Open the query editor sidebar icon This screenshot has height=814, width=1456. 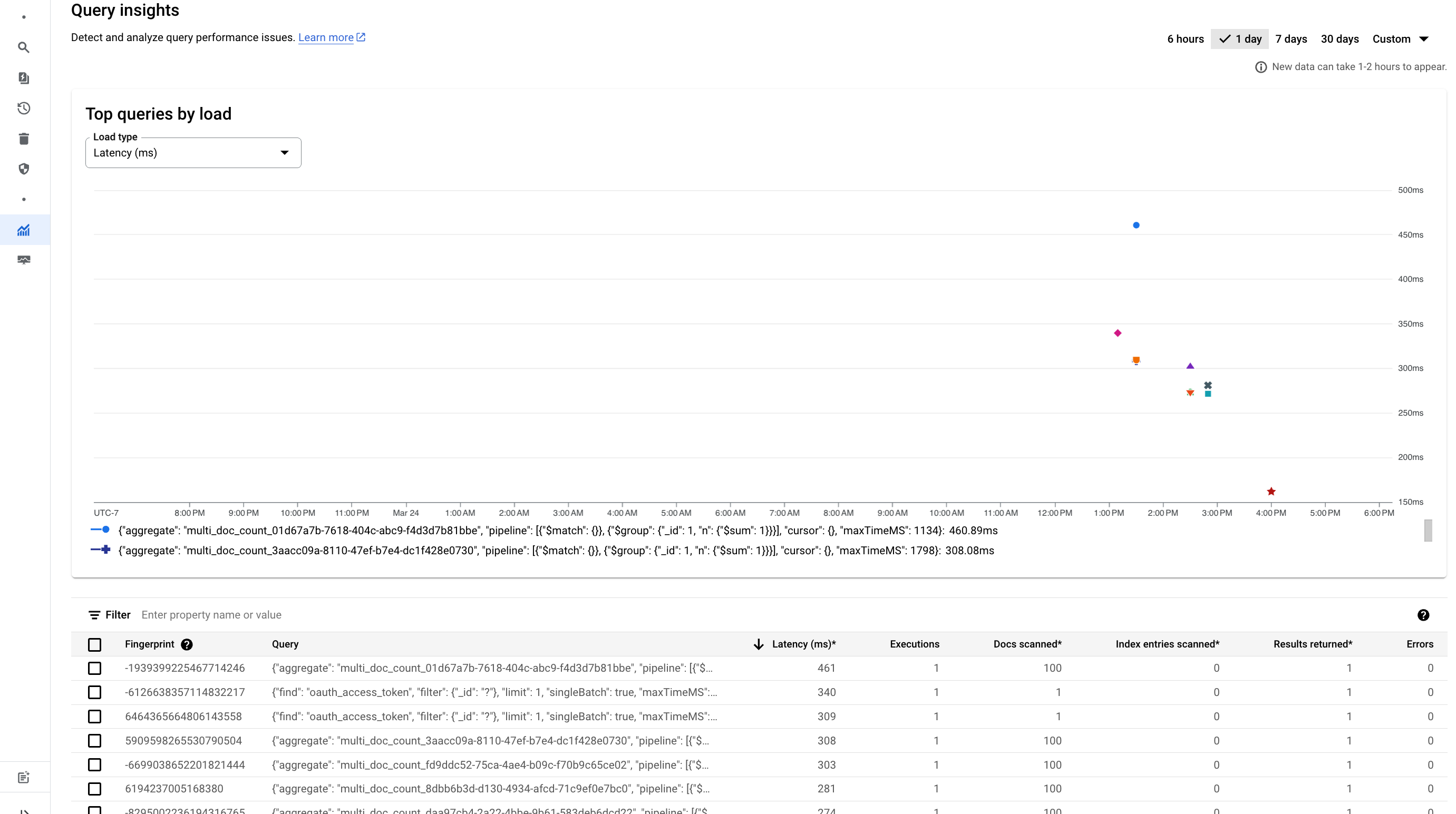(x=24, y=78)
